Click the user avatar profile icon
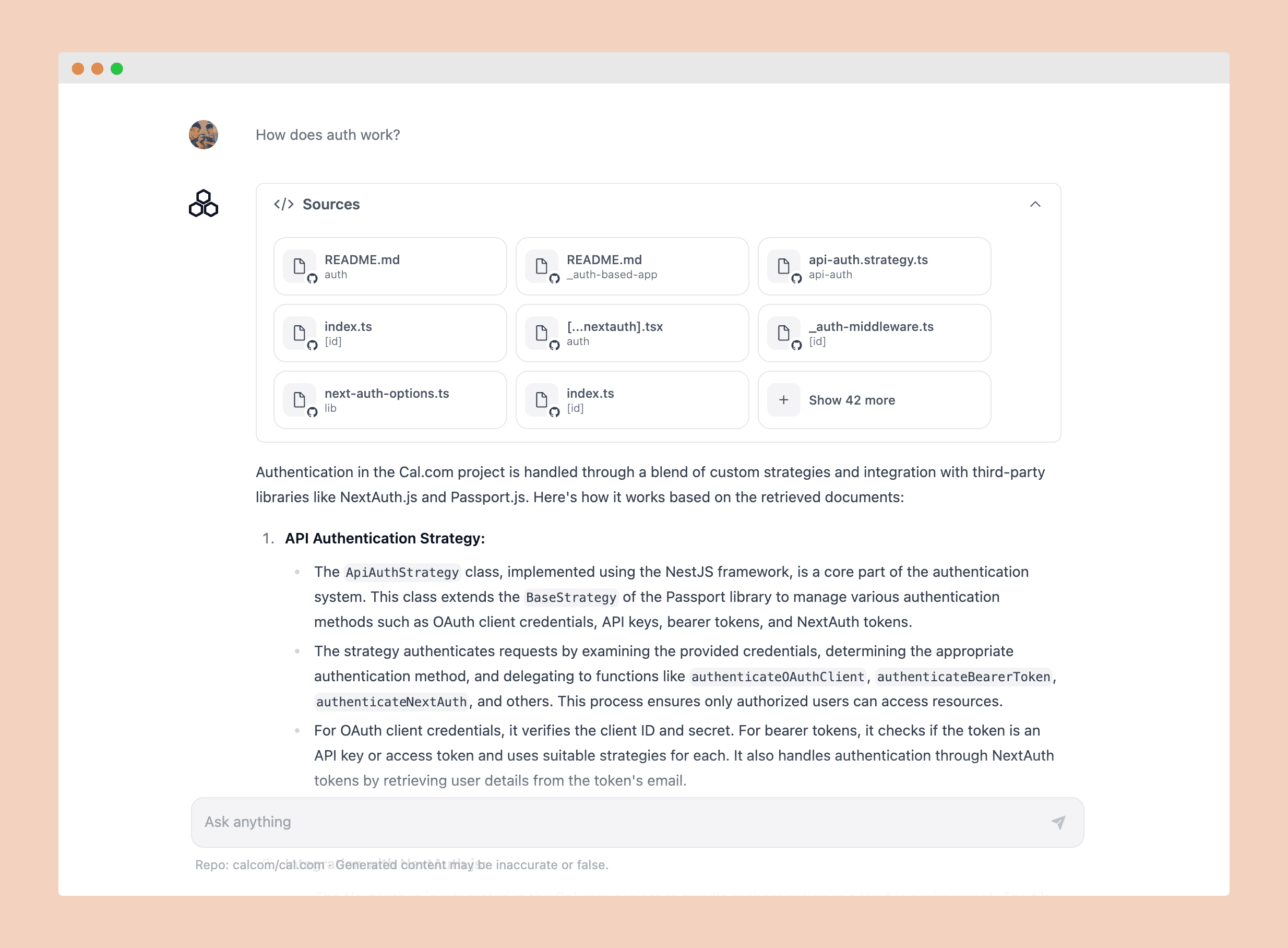This screenshot has width=1288, height=948. (205, 135)
